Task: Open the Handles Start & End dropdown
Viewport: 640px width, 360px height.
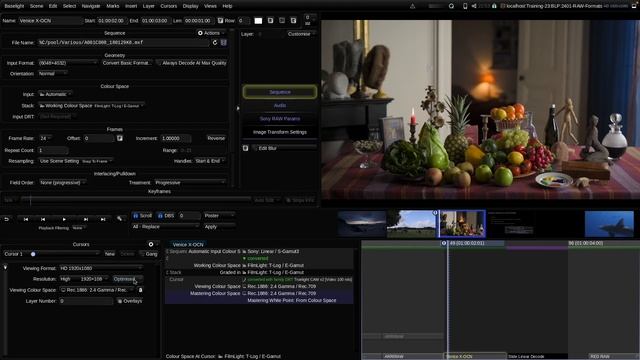Action: point(210,161)
